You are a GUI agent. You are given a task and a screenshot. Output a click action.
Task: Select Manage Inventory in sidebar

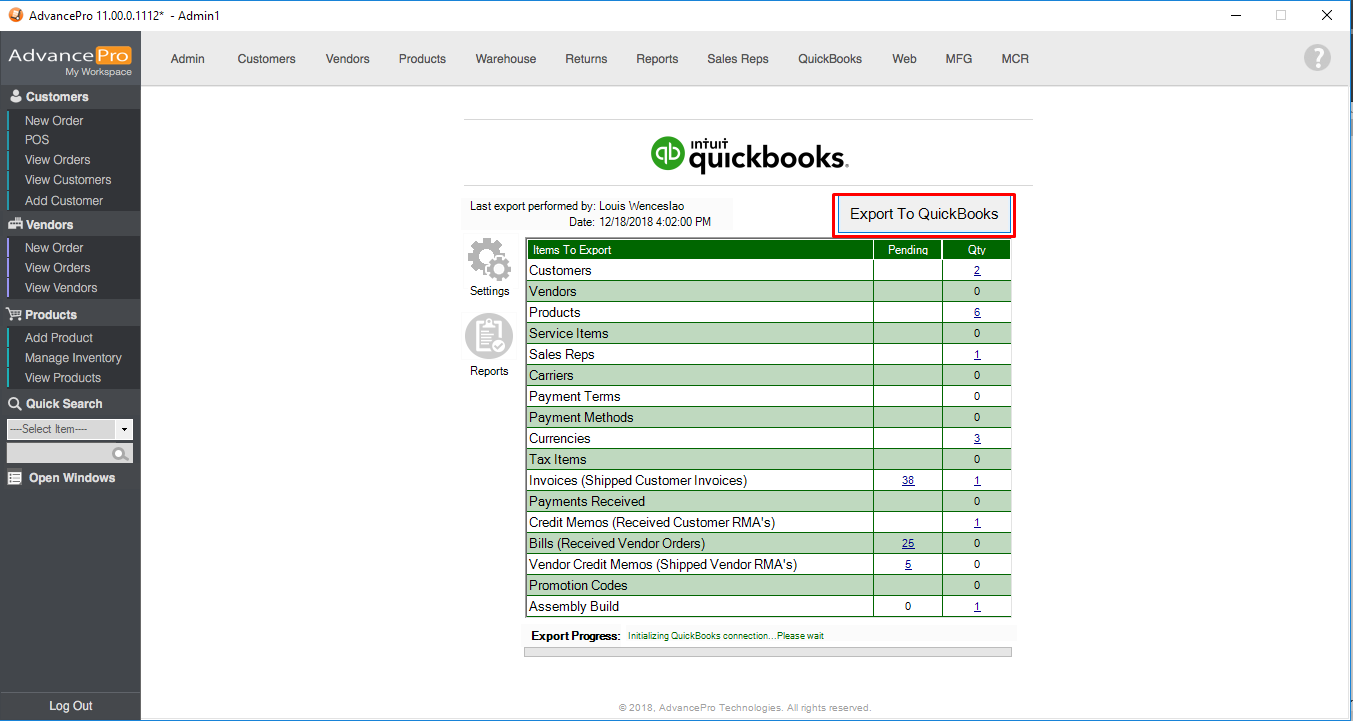(x=73, y=358)
